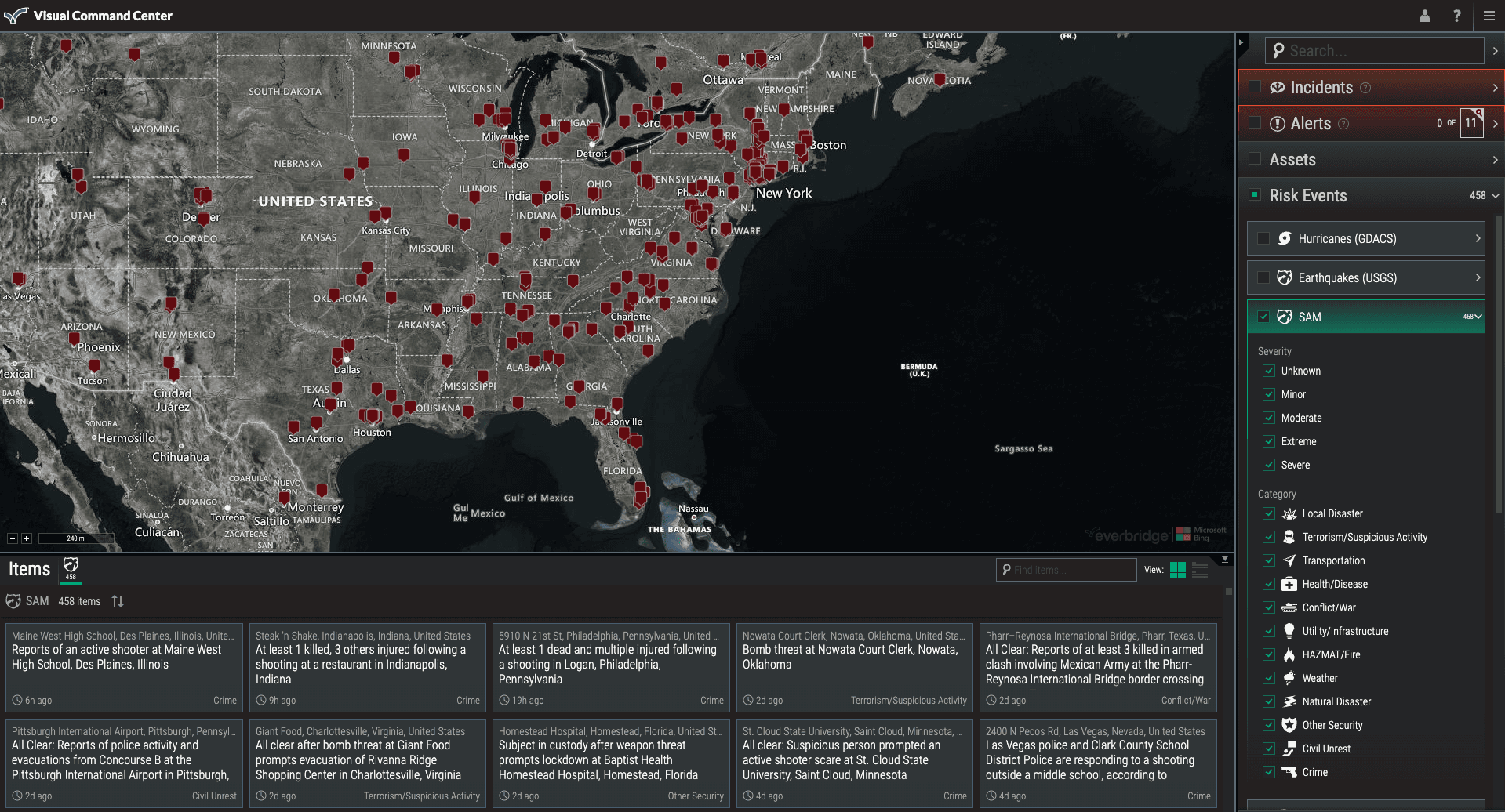Click the Alerts help info icon
Viewport: 1505px width, 812px height.
click(x=1343, y=124)
